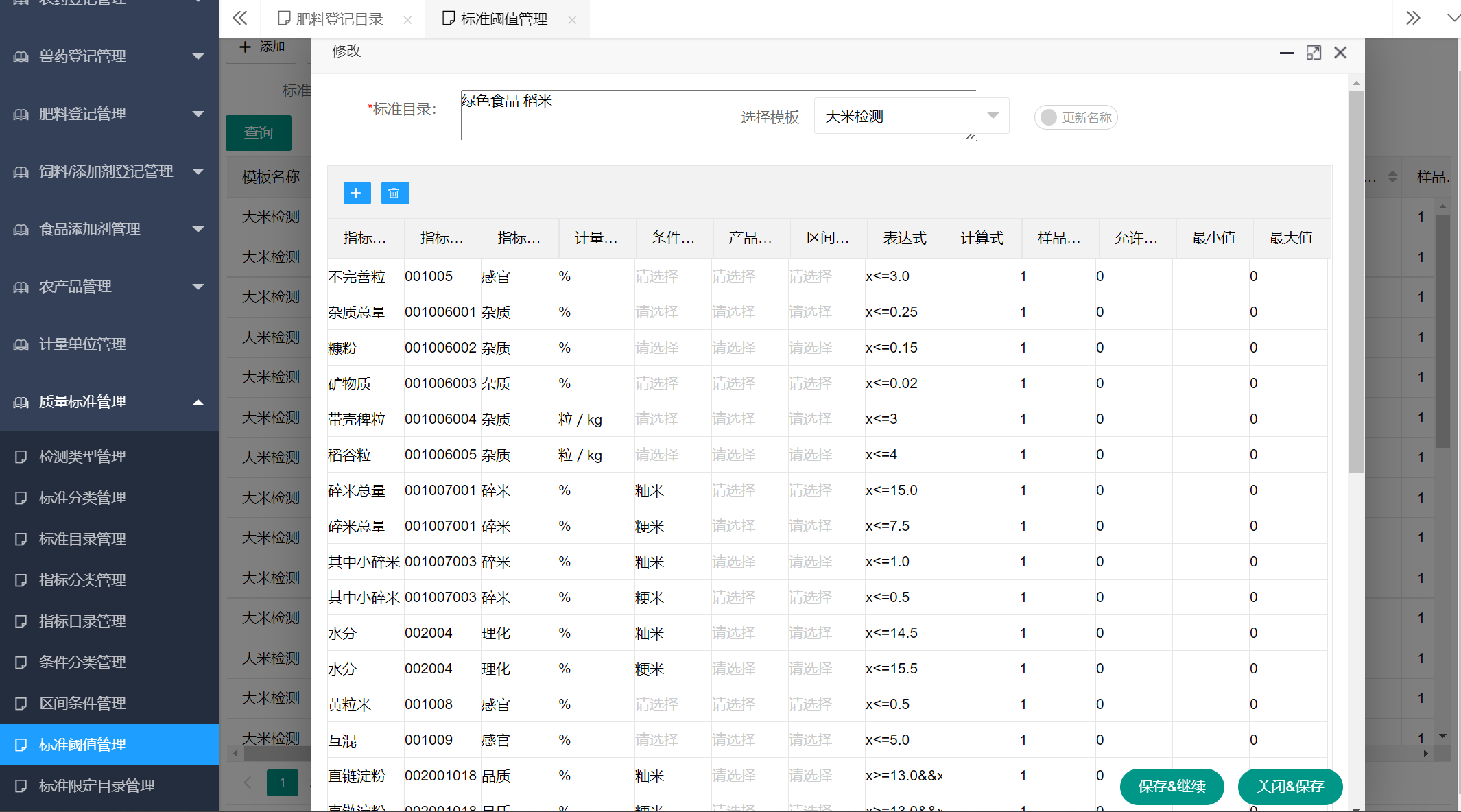Minimize the 修改 dialog

click(x=1287, y=53)
